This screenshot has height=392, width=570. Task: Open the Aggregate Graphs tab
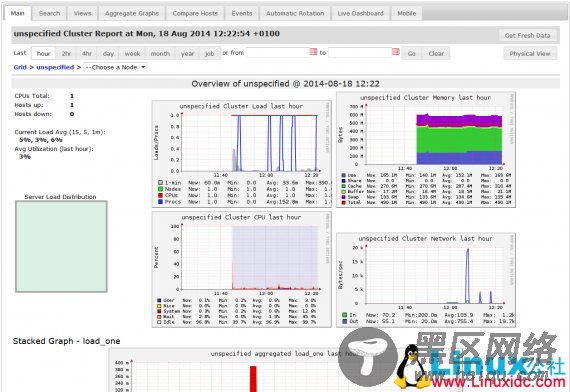(132, 13)
